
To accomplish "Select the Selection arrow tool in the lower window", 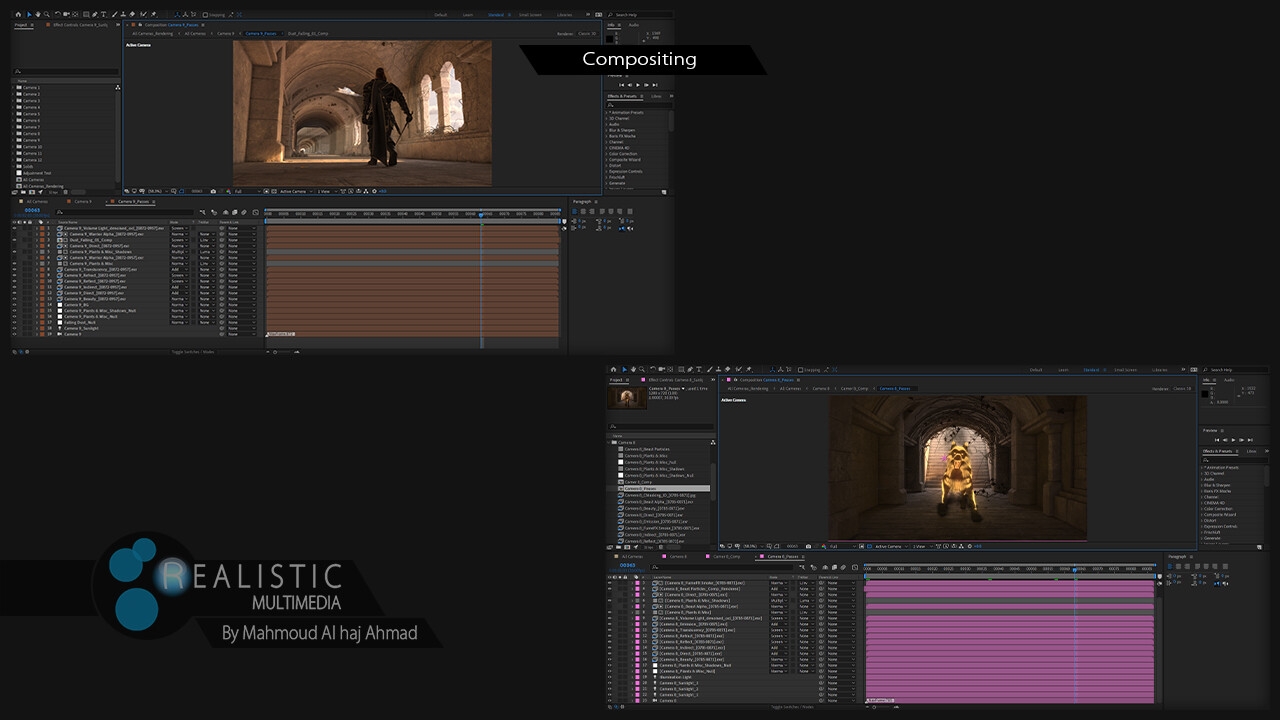I will pyautogui.click(x=624, y=369).
